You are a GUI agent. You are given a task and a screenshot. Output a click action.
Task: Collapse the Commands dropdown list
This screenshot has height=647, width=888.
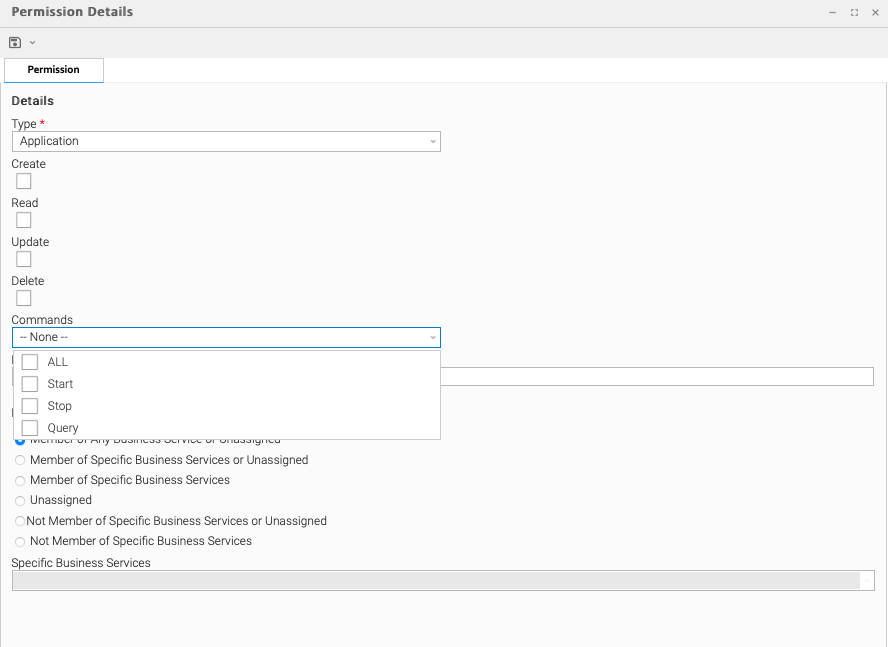432,338
